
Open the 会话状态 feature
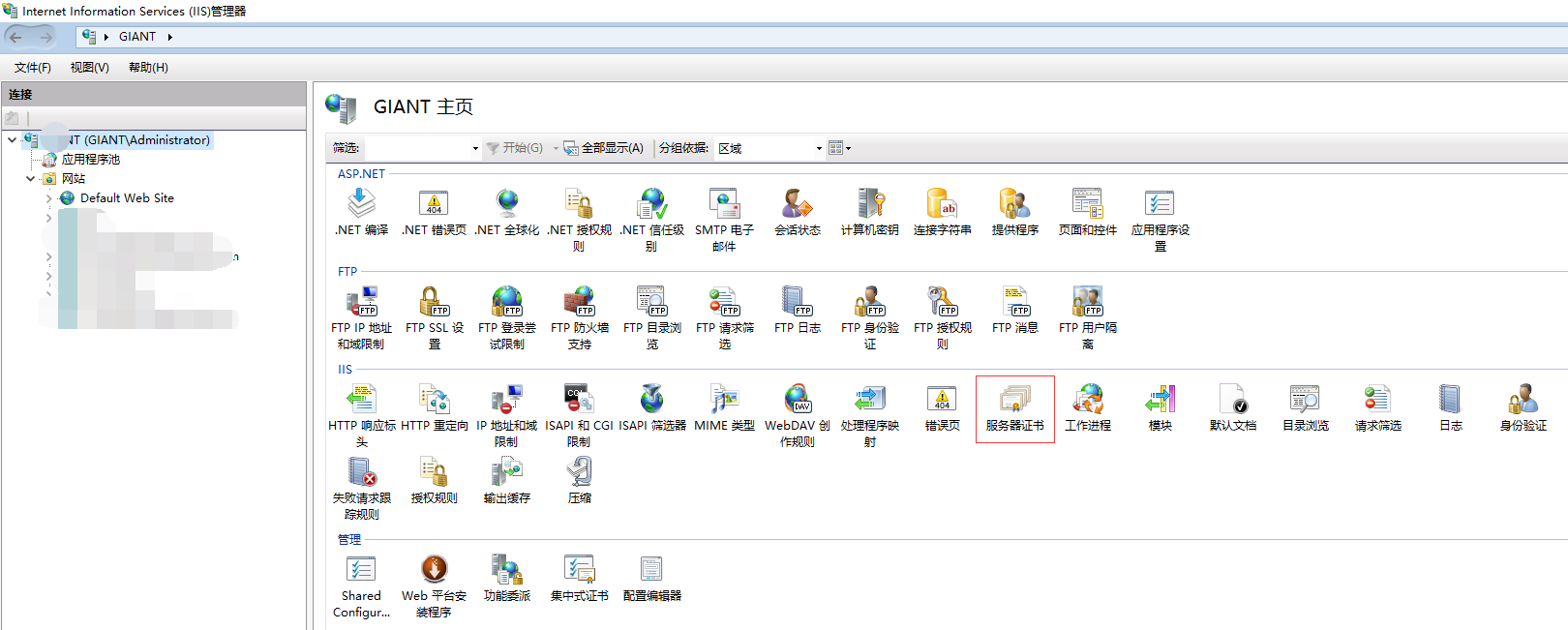(x=797, y=213)
